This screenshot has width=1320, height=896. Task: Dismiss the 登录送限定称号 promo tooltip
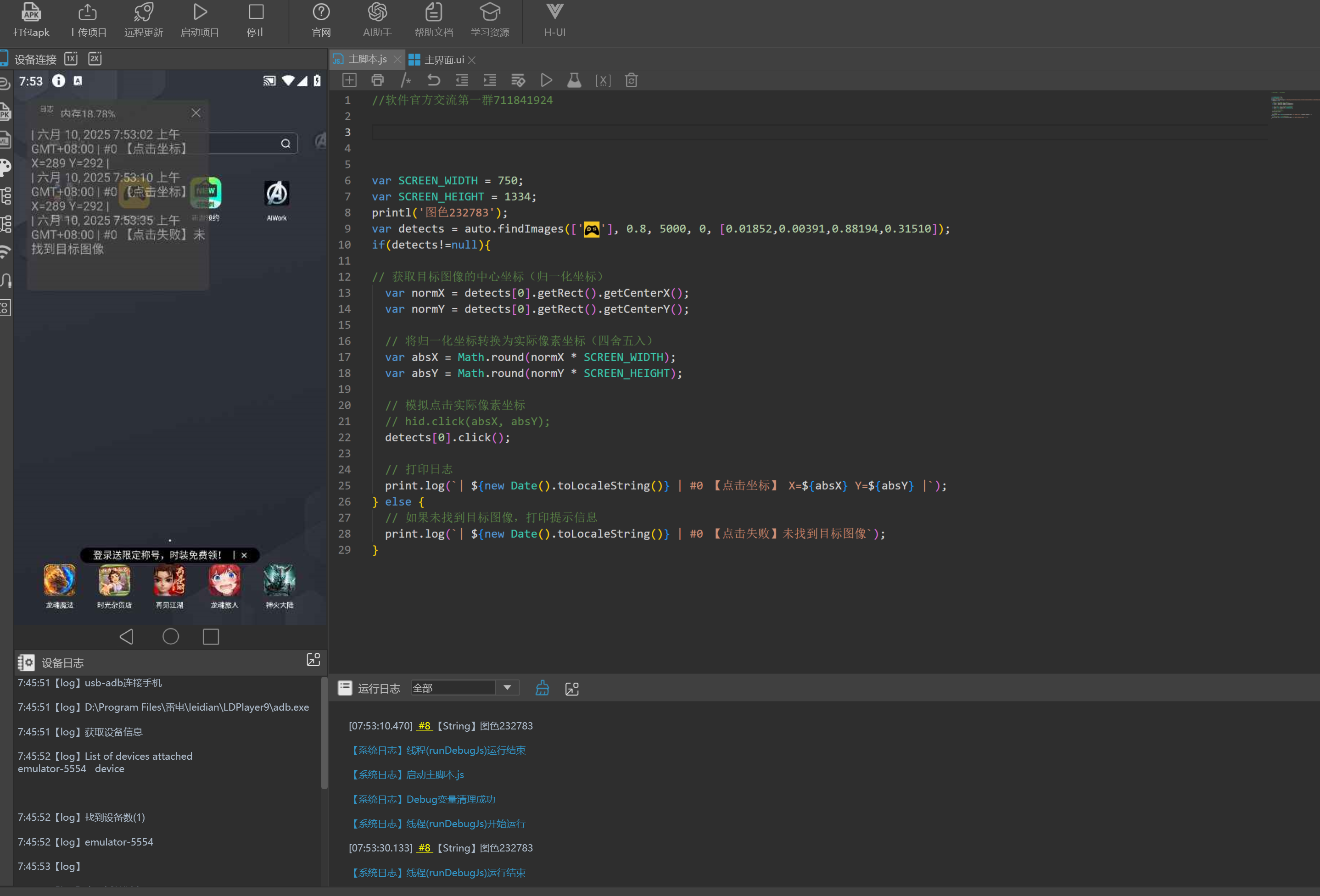[244, 555]
